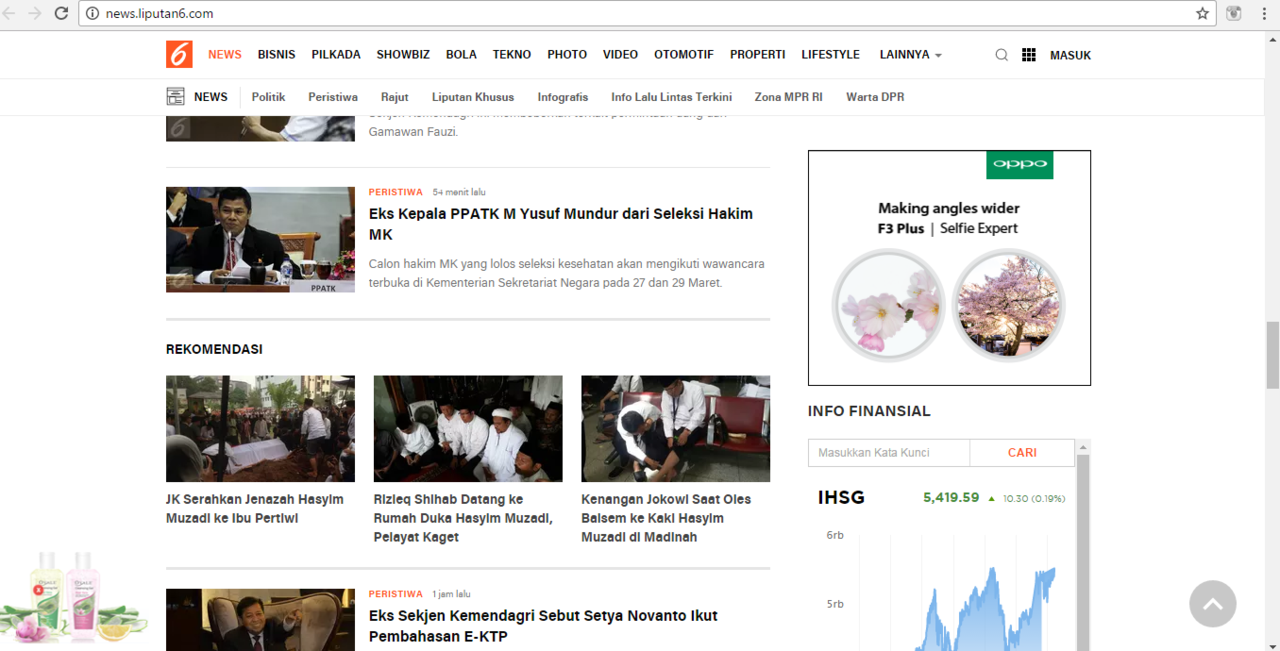Open article JK Serahkan Jenazah Hasyim Muzadi
Image resolution: width=1280 pixels, height=651 pixels.
[255, 509]
